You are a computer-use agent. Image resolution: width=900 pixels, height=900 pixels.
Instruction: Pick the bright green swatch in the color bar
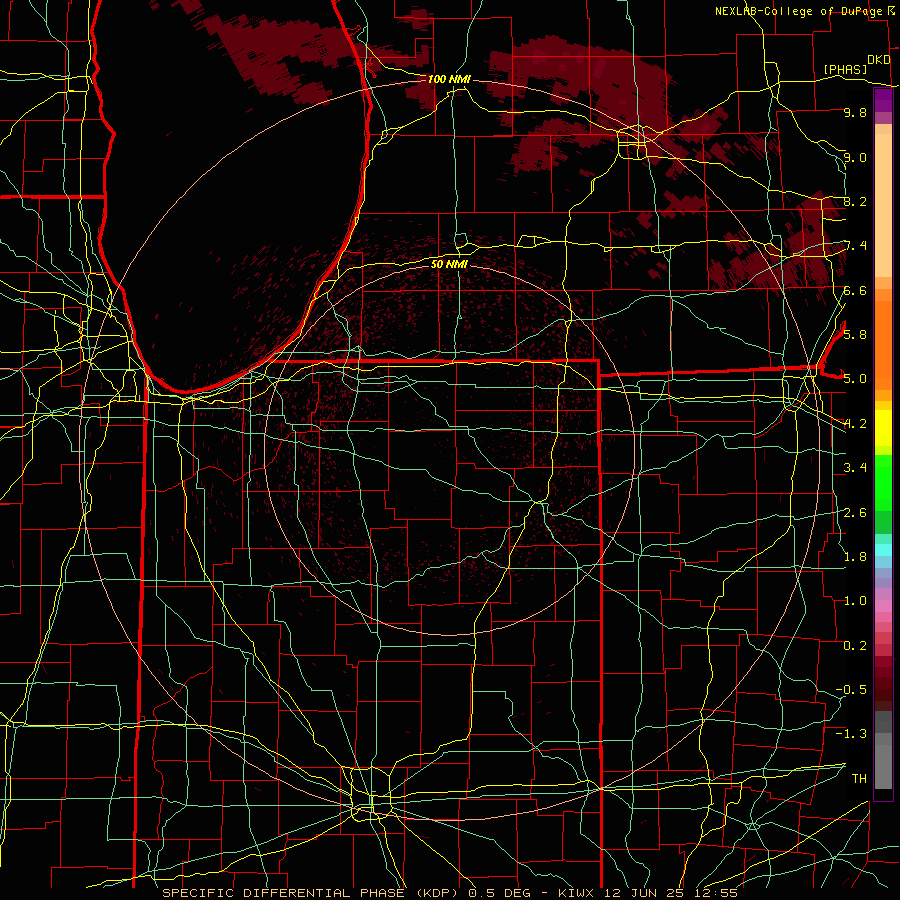click(883, 482)
